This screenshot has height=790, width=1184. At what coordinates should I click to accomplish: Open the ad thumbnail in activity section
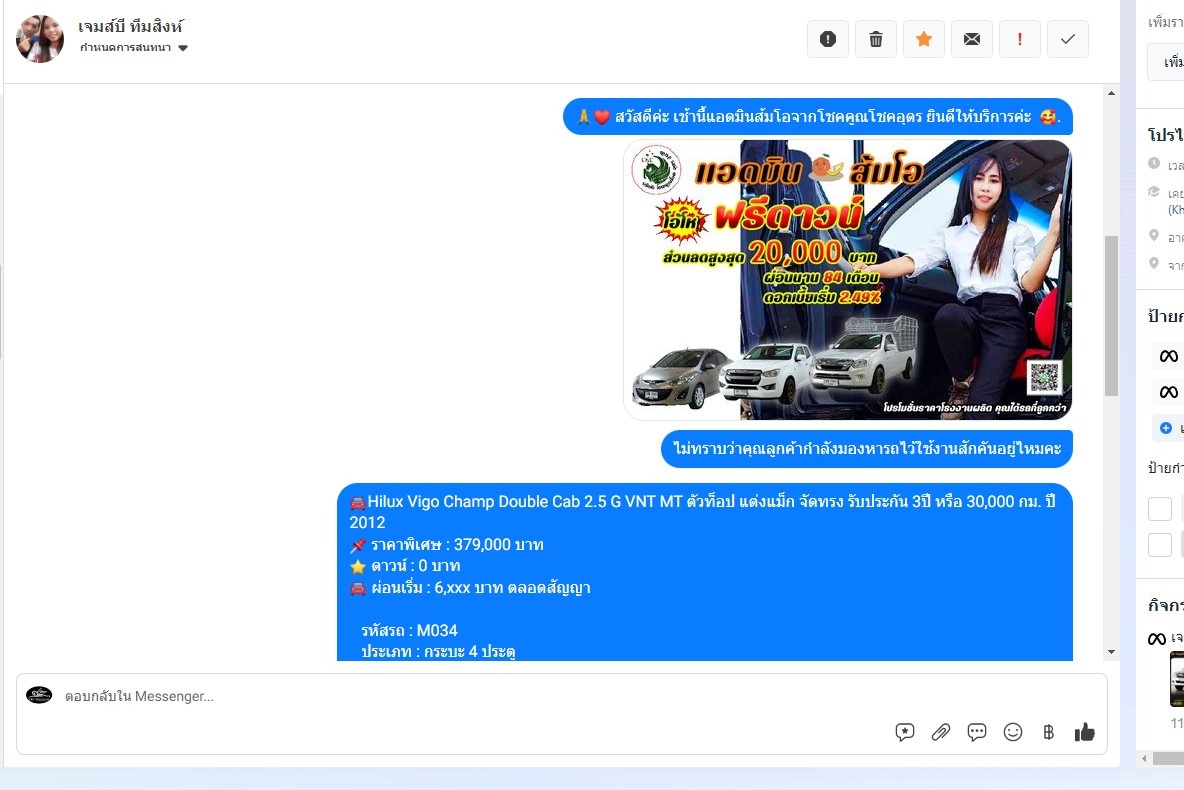[x=1176, y=680]
